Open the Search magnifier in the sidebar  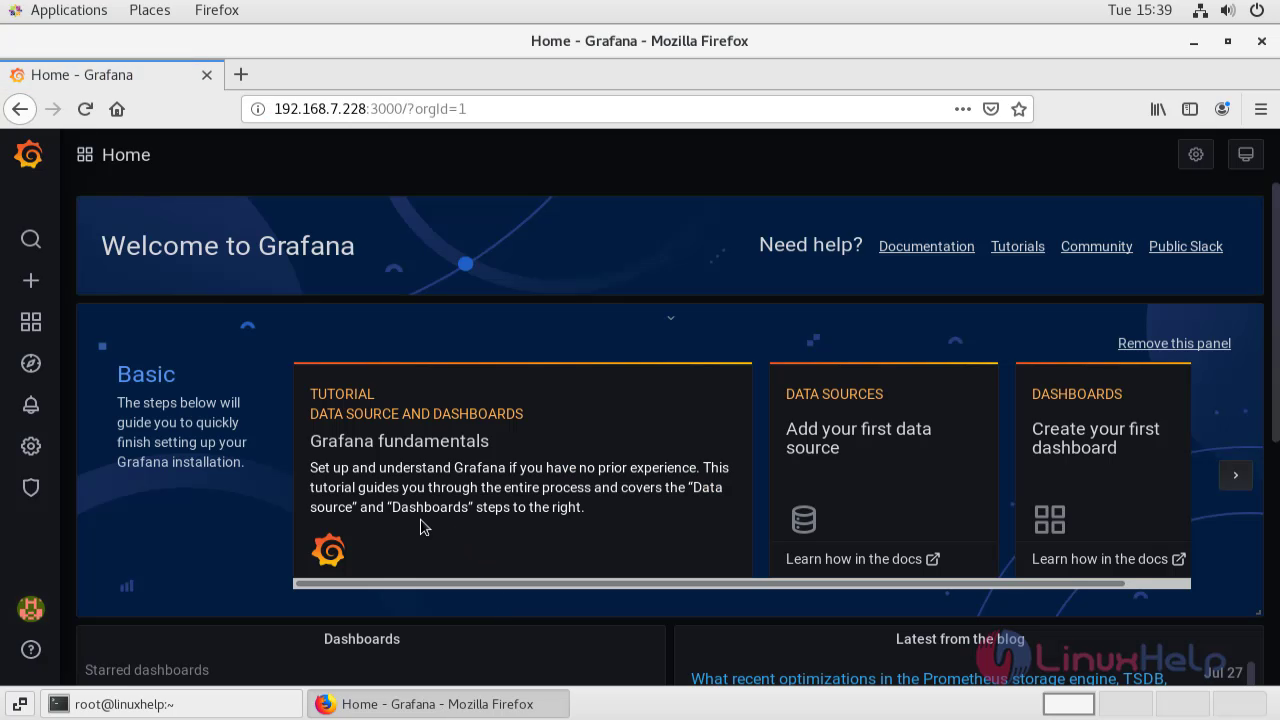click(31, 239)
